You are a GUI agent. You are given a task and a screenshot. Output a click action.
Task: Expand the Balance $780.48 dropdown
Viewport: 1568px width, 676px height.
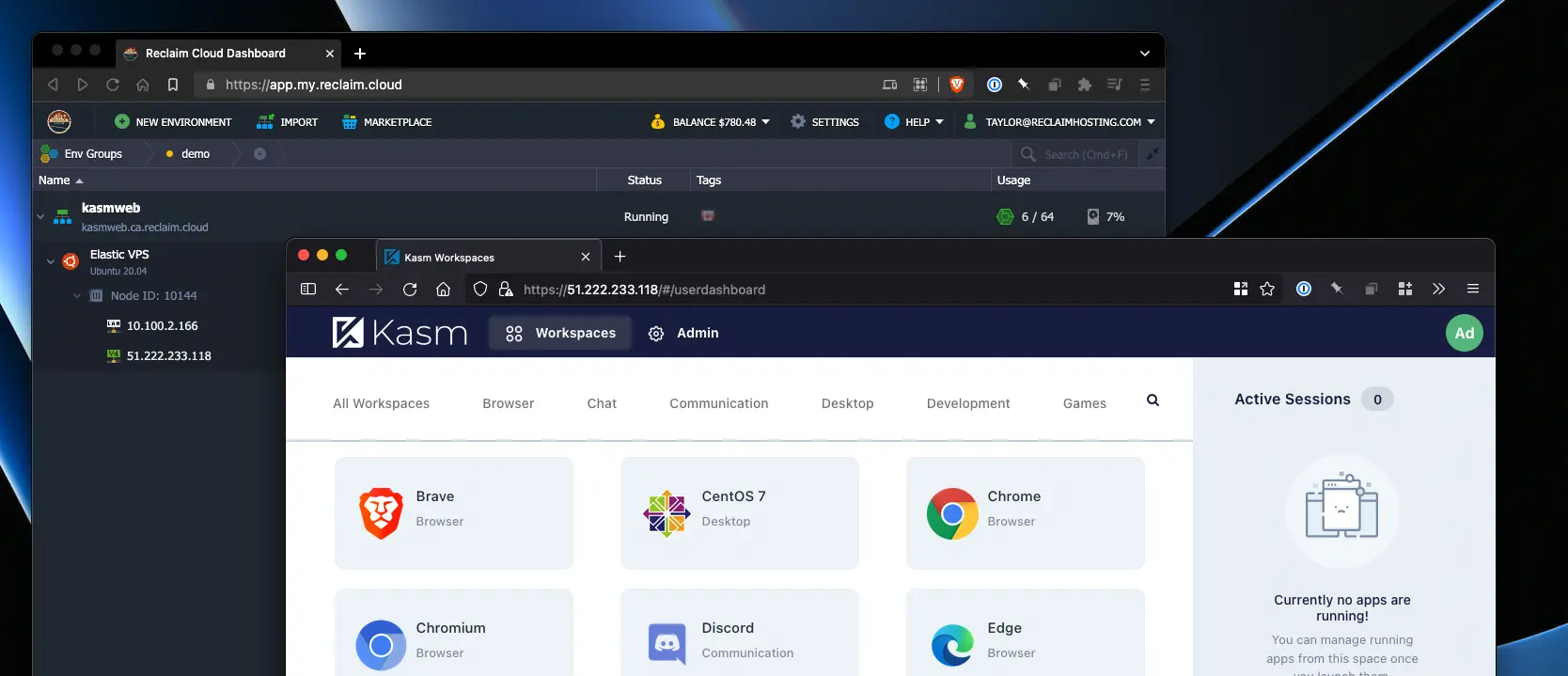click(x=711, y=122)
